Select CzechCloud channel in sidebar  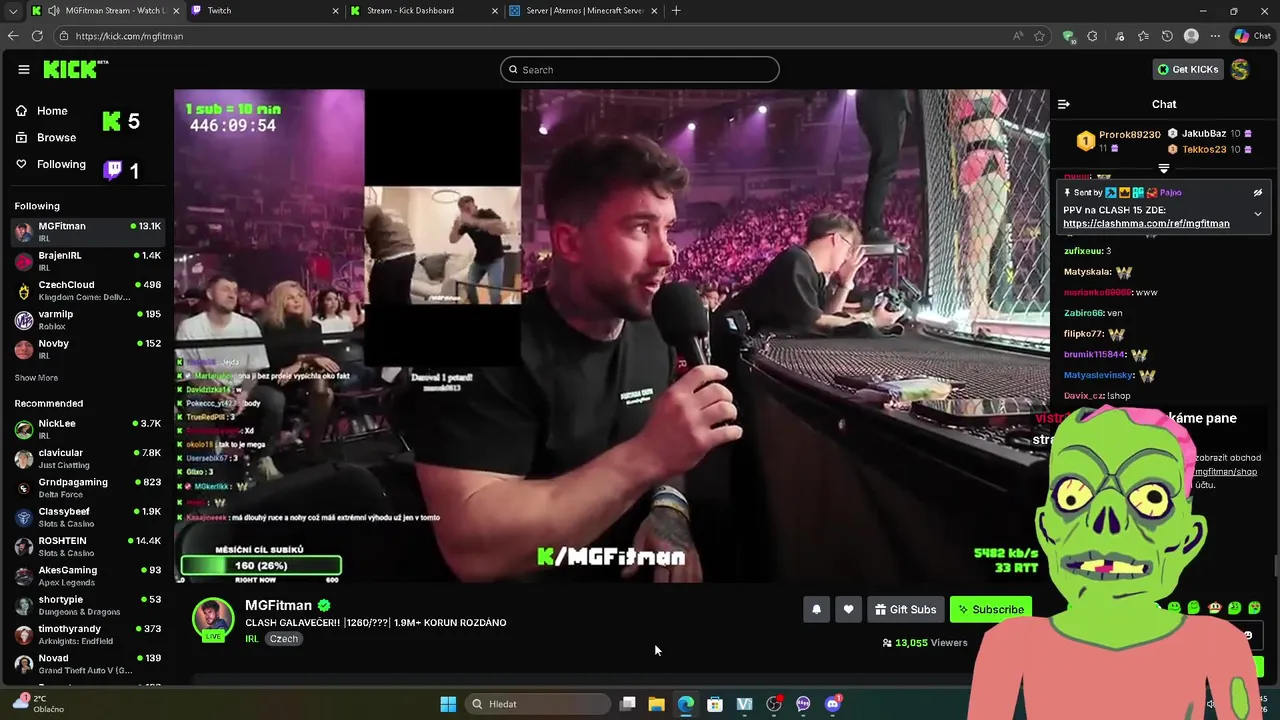88,290
